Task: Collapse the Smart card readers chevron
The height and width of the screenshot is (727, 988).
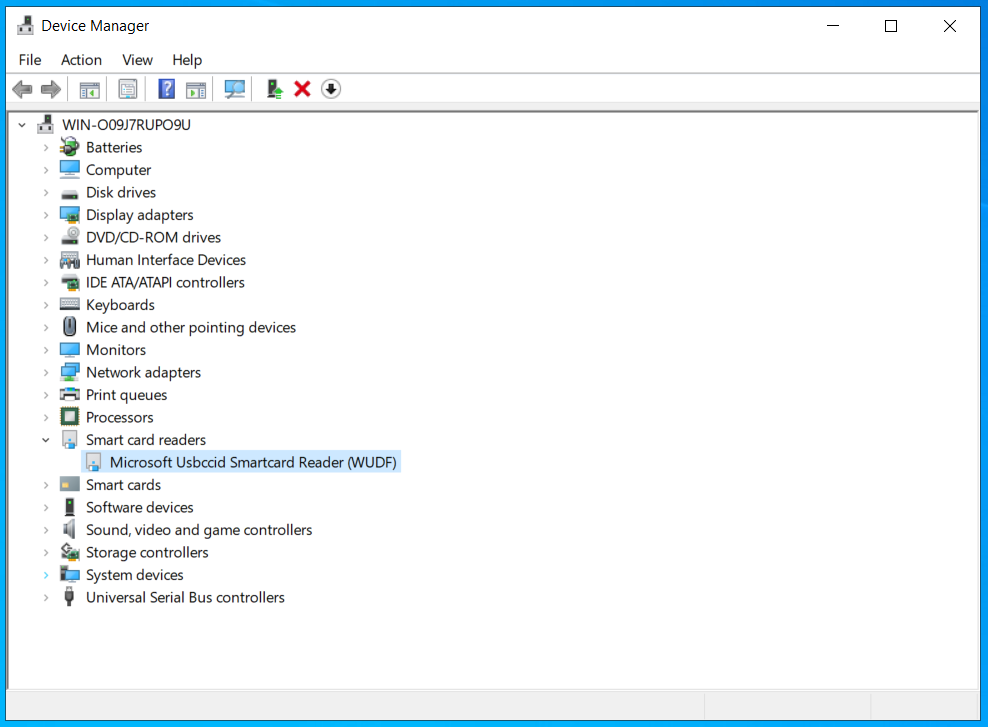Action: point(45,440)
